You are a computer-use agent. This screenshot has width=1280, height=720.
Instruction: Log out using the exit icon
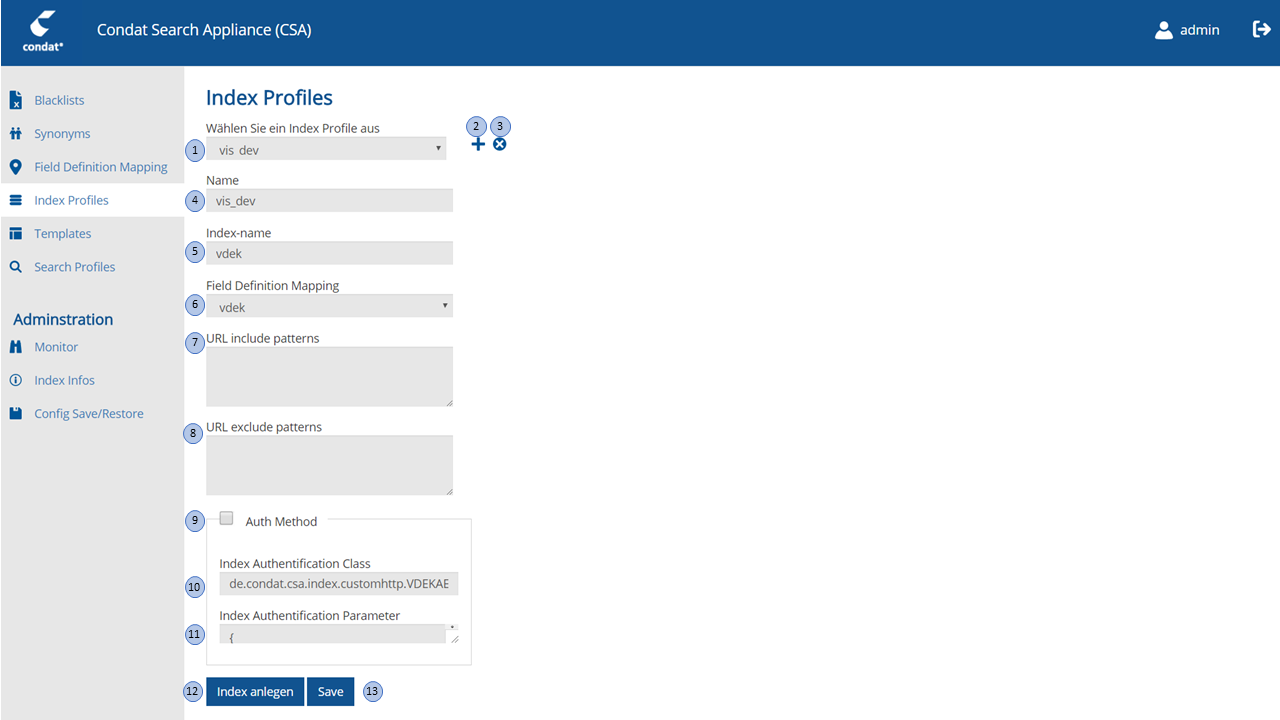1262,29
